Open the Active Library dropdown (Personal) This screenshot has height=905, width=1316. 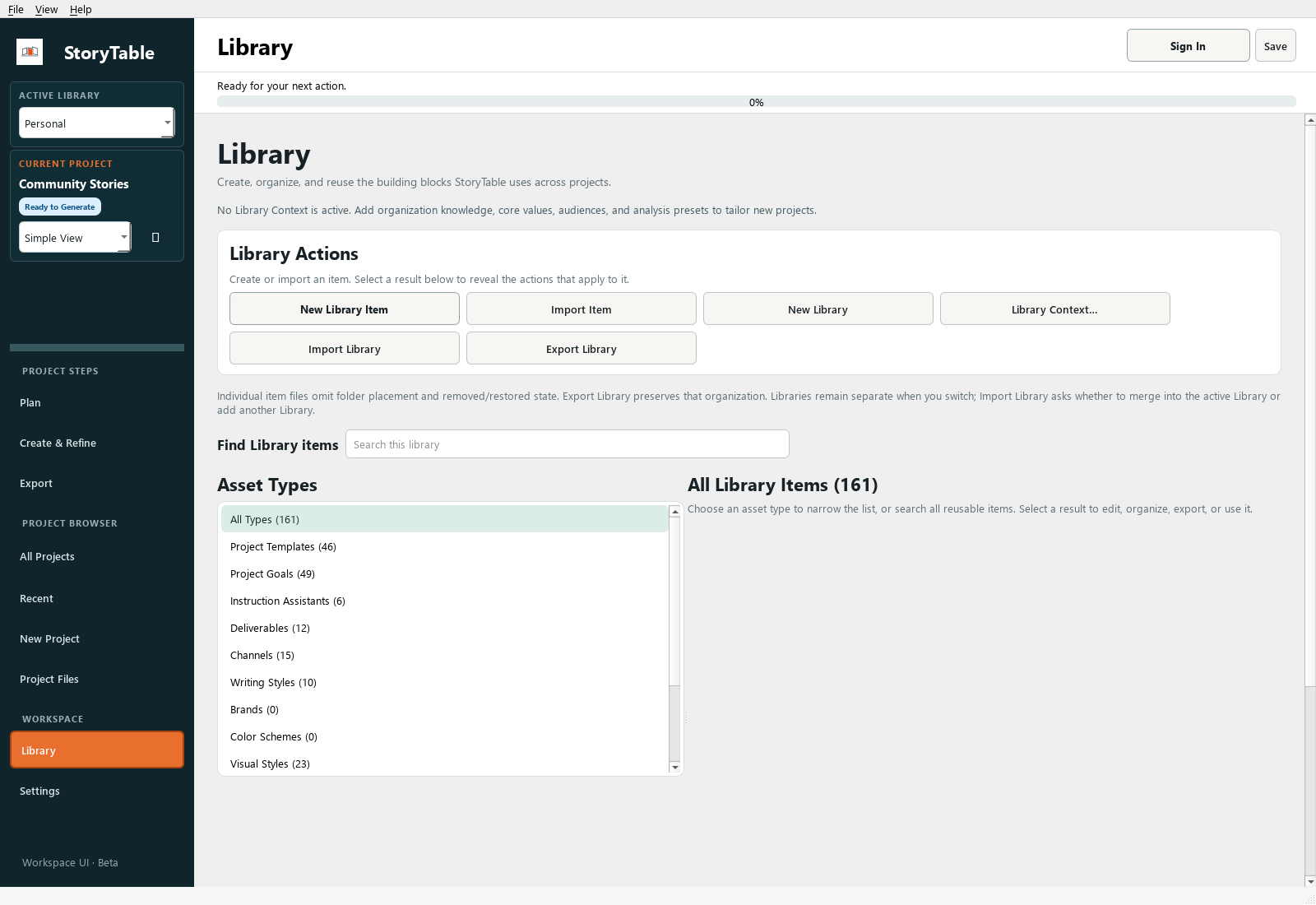[x=96, y=123]
